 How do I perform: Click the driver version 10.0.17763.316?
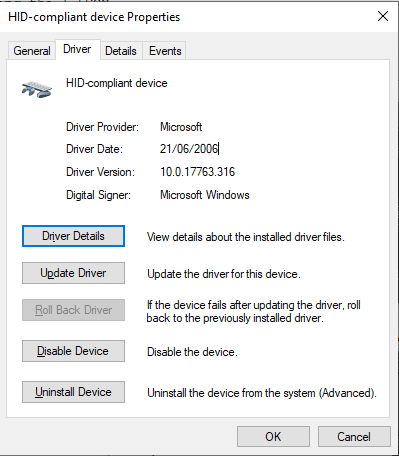[x=197, y=172]
